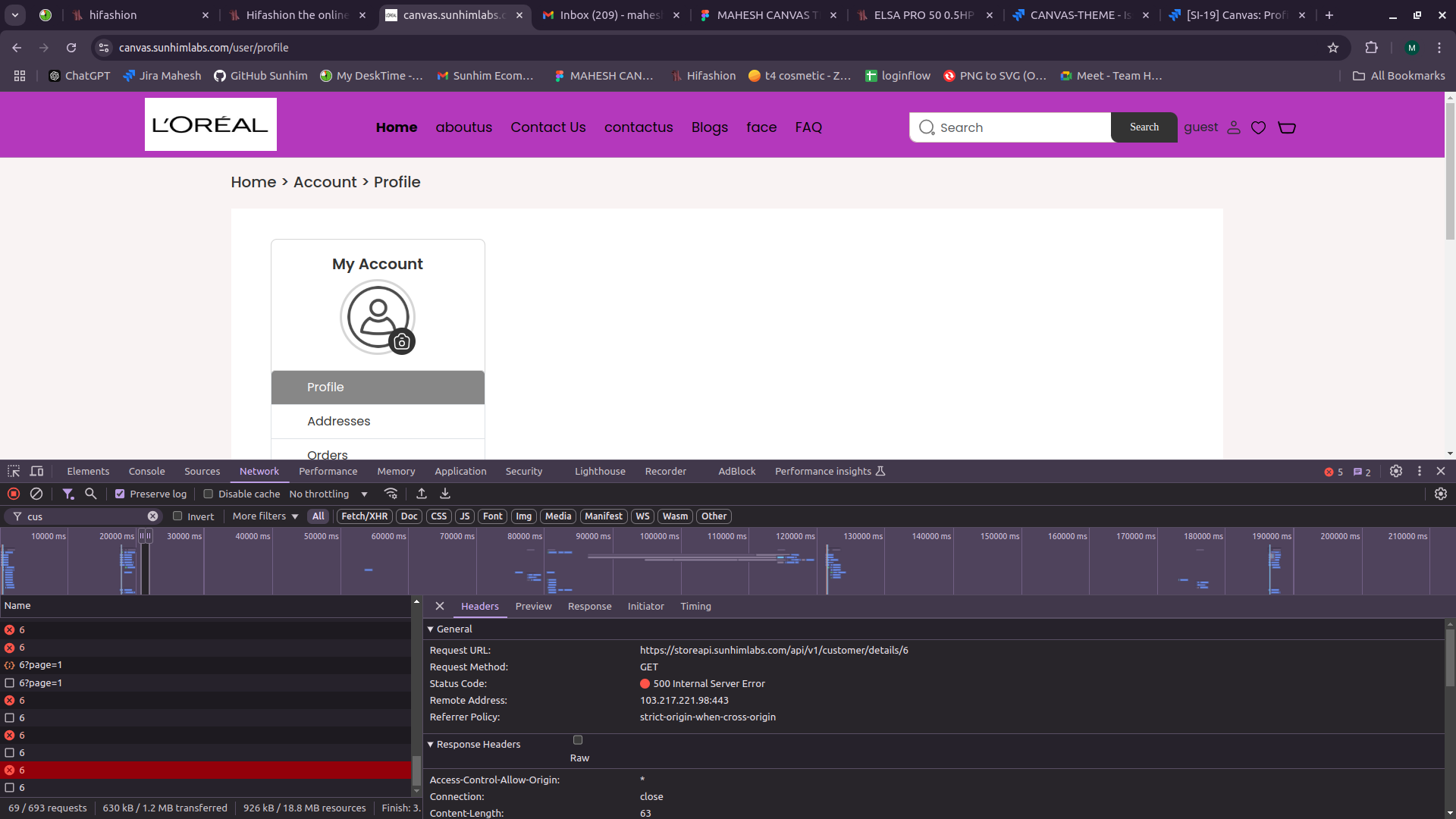Toggle the device toolbar icon in DevTools
The width and height of the screenshot is (1456, 819).
point(36,471)
